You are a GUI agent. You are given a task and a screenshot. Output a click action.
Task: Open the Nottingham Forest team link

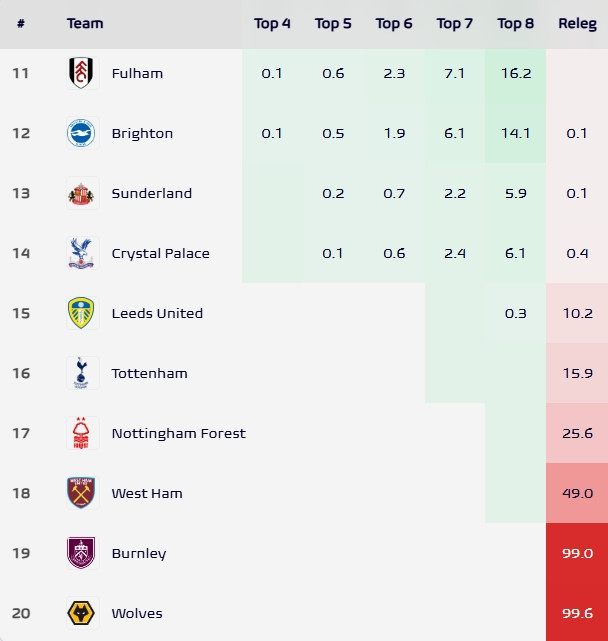point(178,433)
